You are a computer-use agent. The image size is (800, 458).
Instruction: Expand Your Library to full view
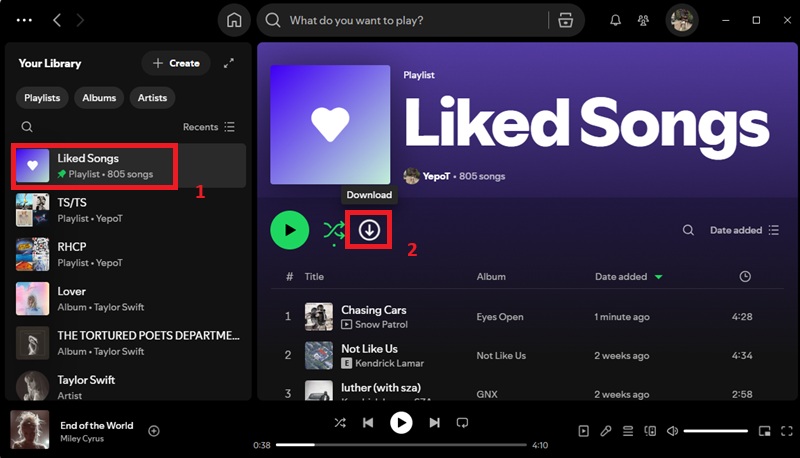coord(229,63)
